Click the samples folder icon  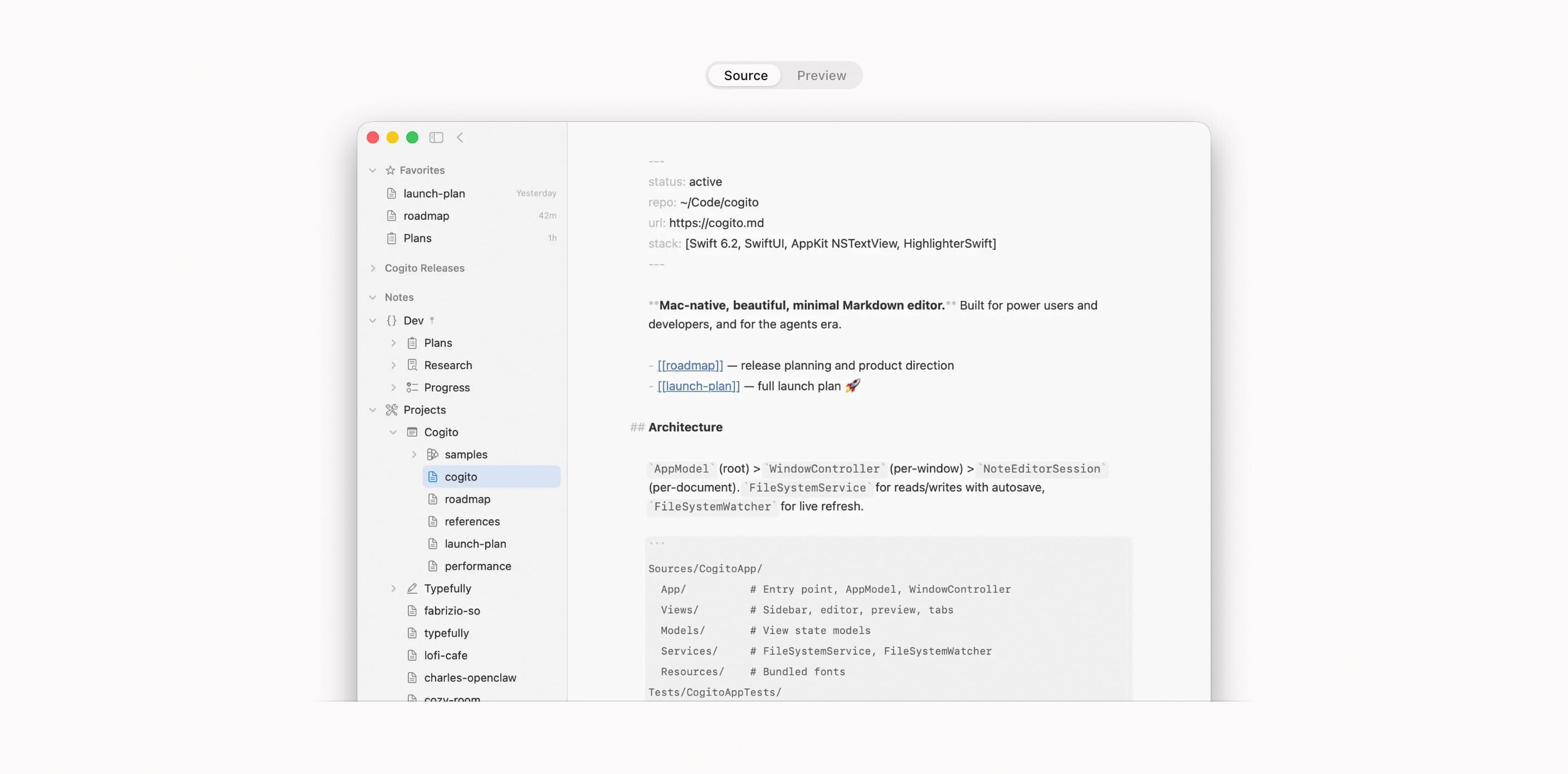coord(432,454)
